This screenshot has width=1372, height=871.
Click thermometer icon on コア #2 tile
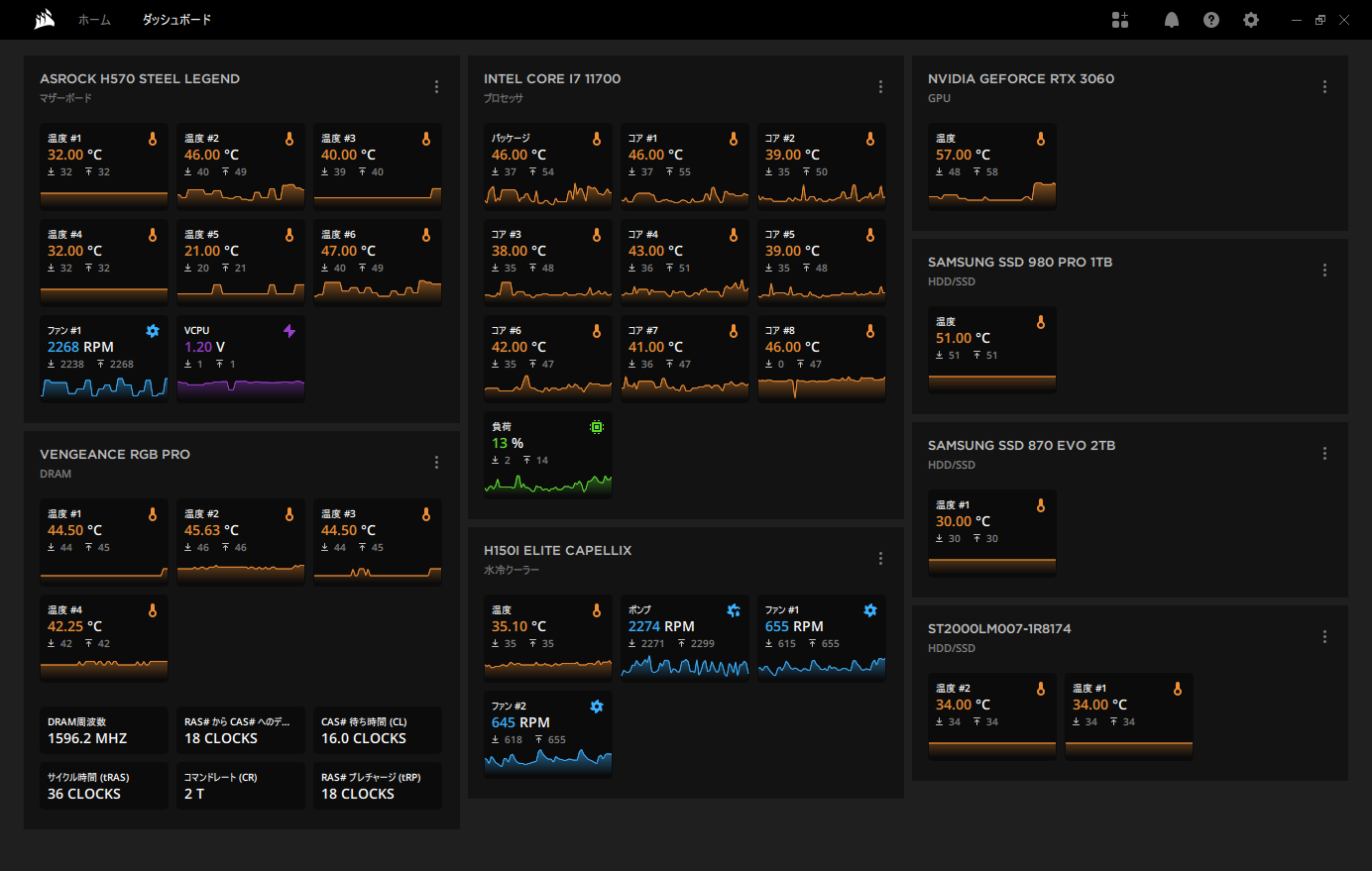point(870,139)
